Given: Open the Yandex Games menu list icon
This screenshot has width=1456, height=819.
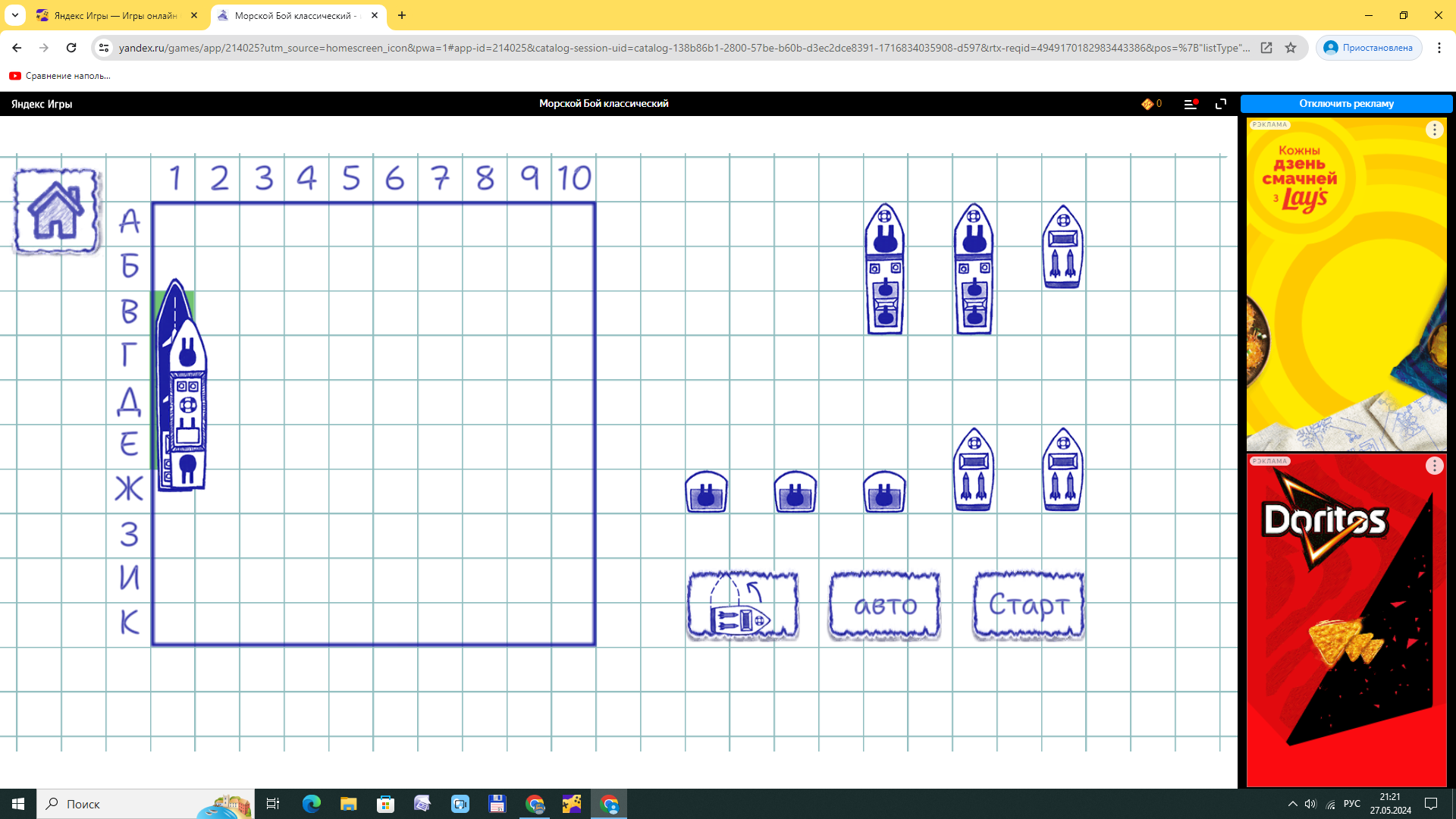Looking at the screenshot, I should pos(1191,104).
